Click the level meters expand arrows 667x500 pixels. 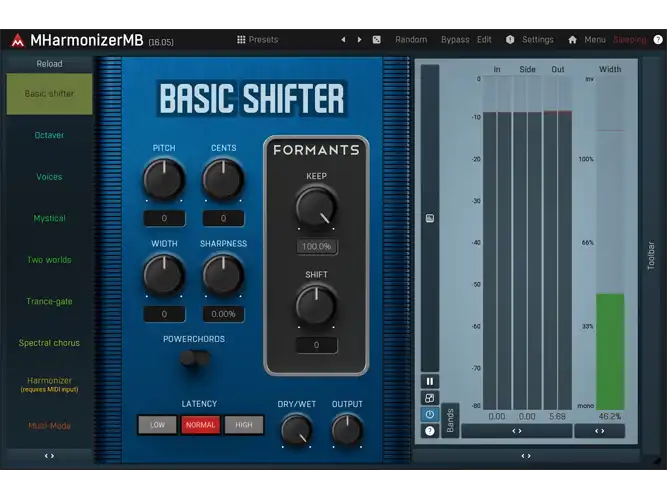(x=516, y=431)
